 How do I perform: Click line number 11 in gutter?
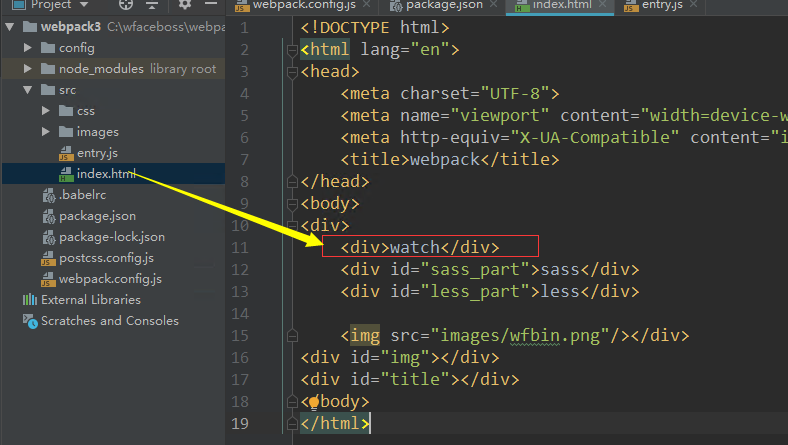[240, 248]
